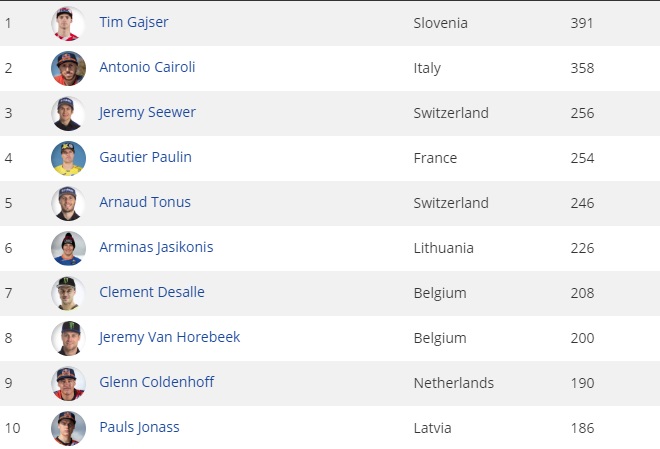Click Gautier Paulin's rider avatar photo
This screenshot has height=449, width=660.
coord(68,158)
